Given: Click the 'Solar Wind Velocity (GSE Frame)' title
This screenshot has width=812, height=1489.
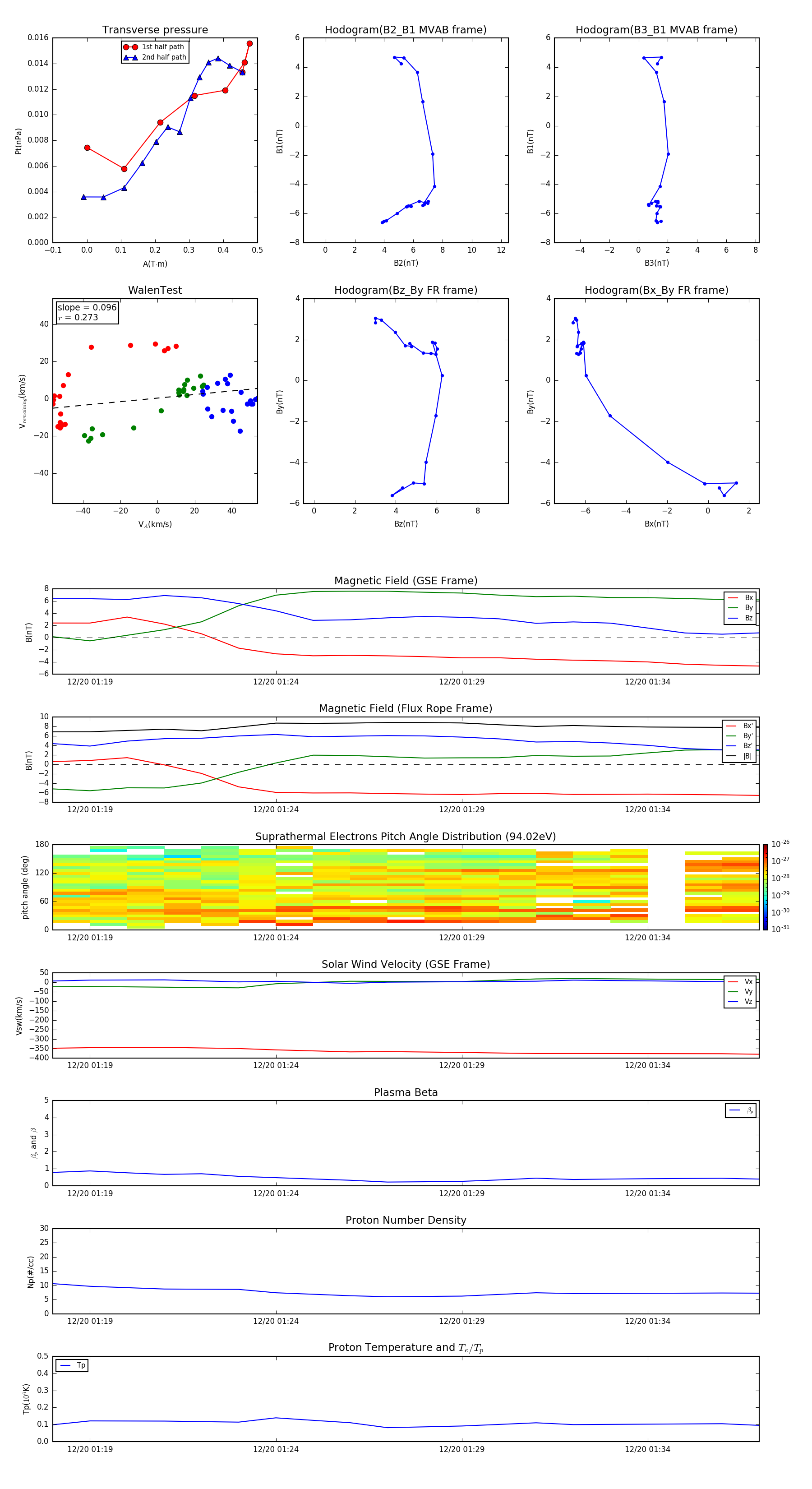Looking at the screenshot, I should 406,964.
